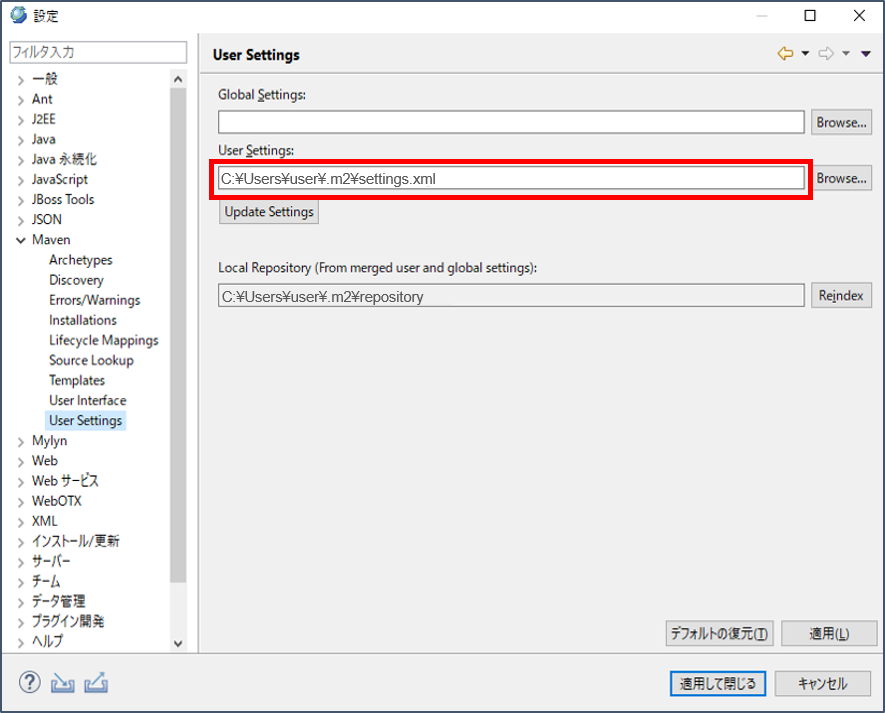Click the 適用して閉じる button
The width and height of the screenshot is (885, 713).
pyautogui.click(x=718, y=684)
